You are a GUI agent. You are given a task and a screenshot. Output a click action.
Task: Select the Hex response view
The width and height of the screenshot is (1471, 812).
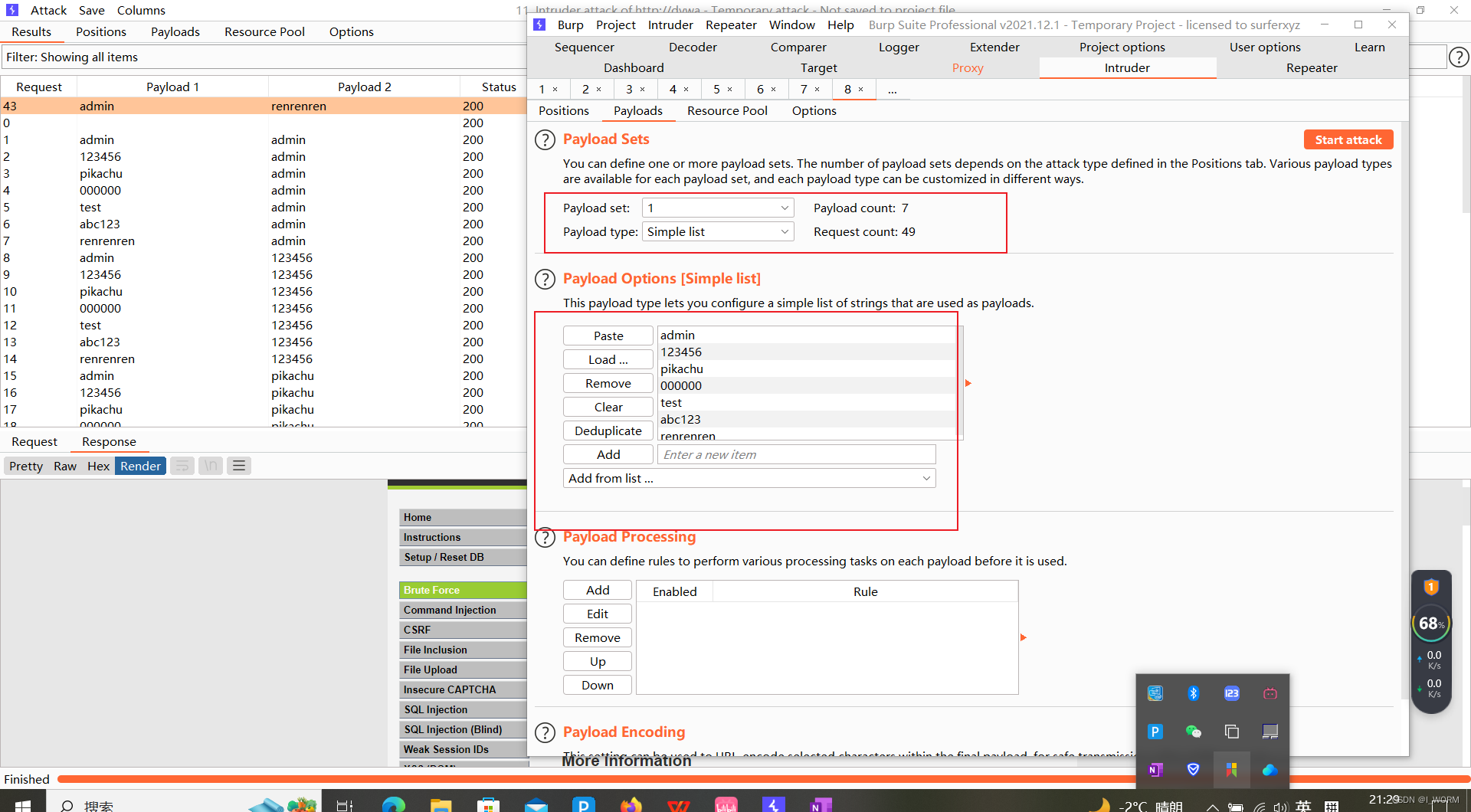(98, 466)
